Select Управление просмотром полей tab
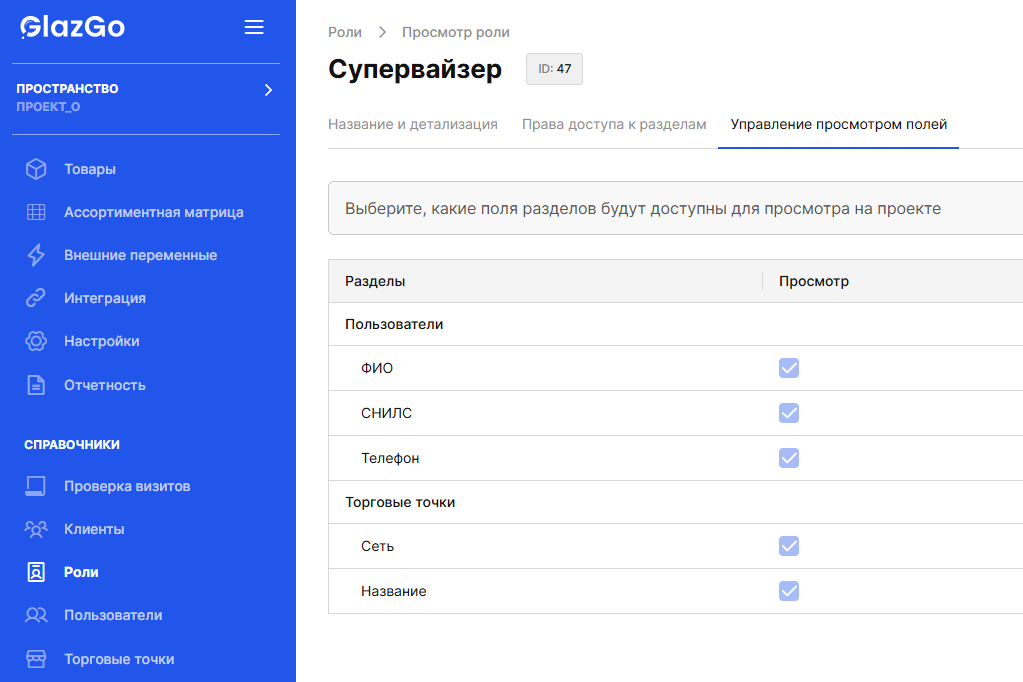The image size is (1023, 682). point(838,124)
